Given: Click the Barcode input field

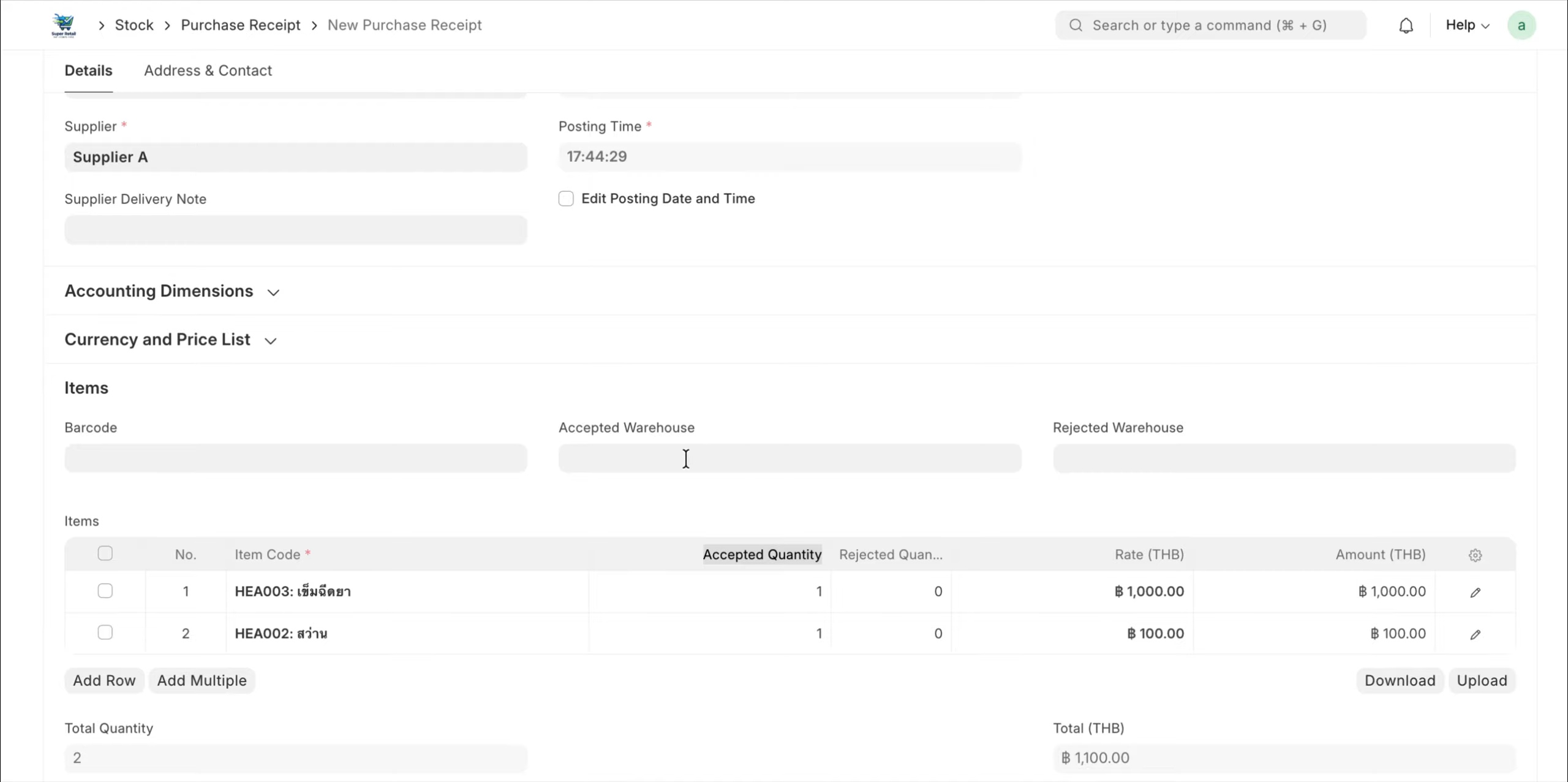Looking at the screenshot, I should click(x=296, y=458).
